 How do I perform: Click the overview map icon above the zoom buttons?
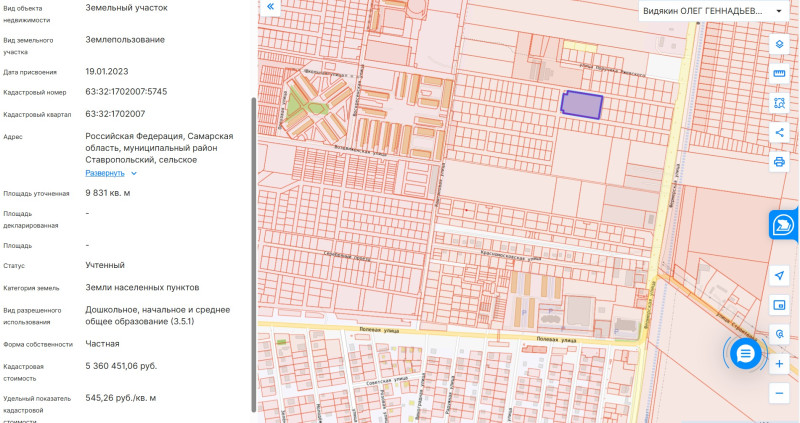[779, 305]
